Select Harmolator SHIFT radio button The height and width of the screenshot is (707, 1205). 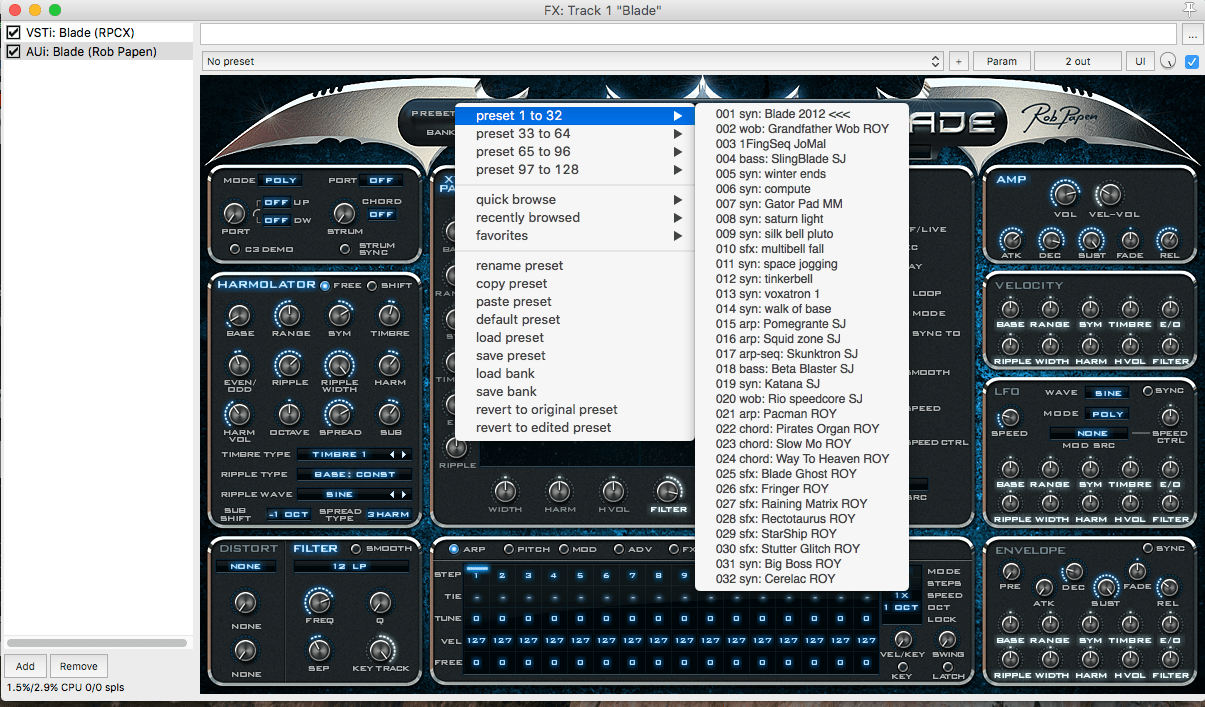pos(372,285)
